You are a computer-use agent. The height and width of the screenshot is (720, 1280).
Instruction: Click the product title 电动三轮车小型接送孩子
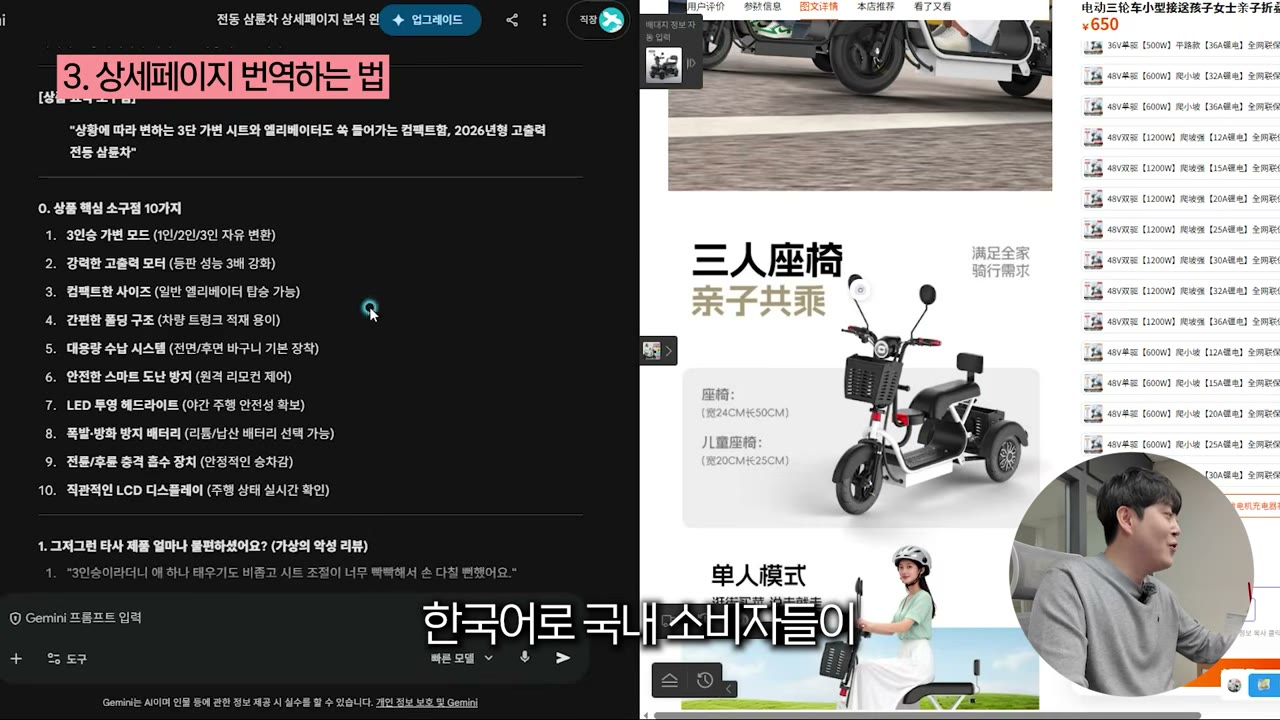pos(1181,7)
